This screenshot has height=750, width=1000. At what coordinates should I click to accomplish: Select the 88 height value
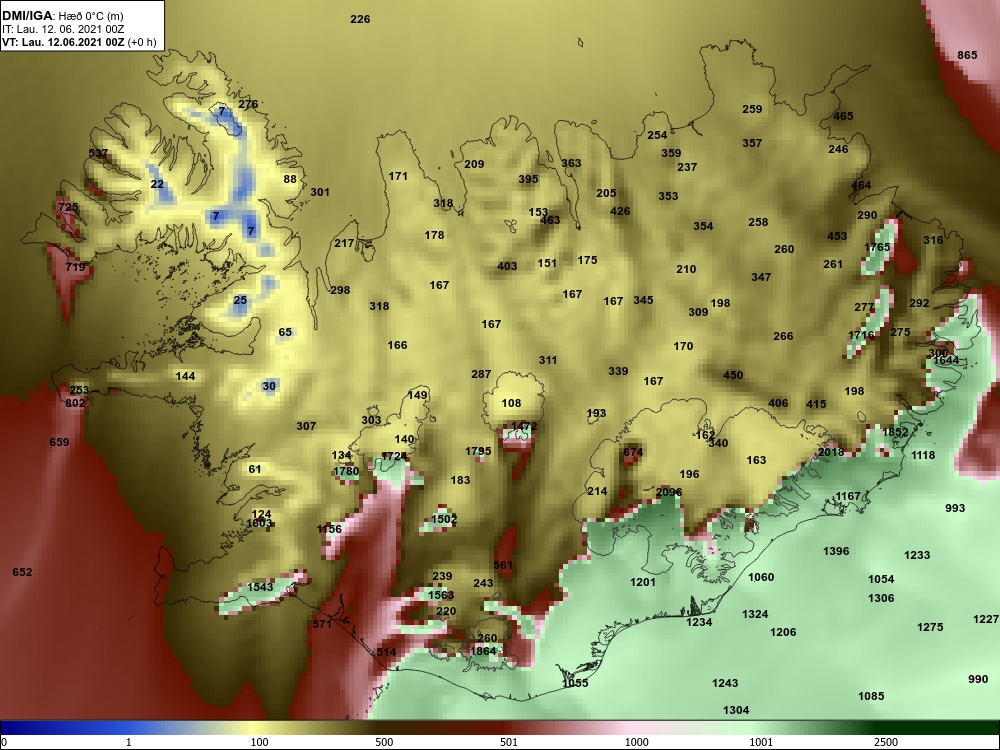[290, 179]
